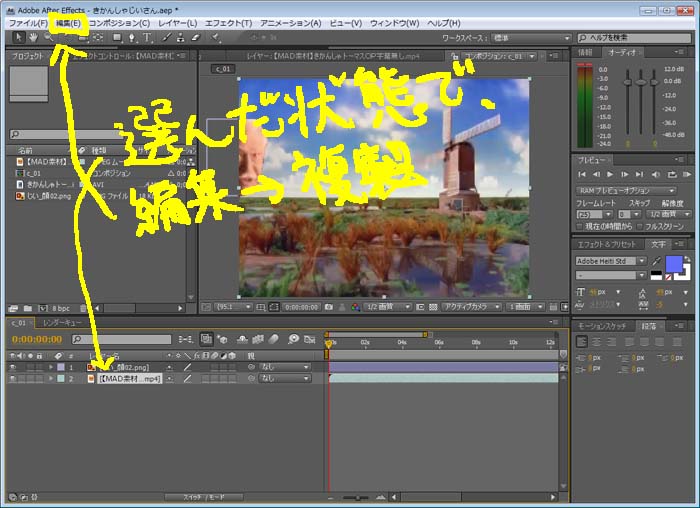Open the blue fill color swatch
Viewport: 700px width, 508px height.
tap(674, 264)
